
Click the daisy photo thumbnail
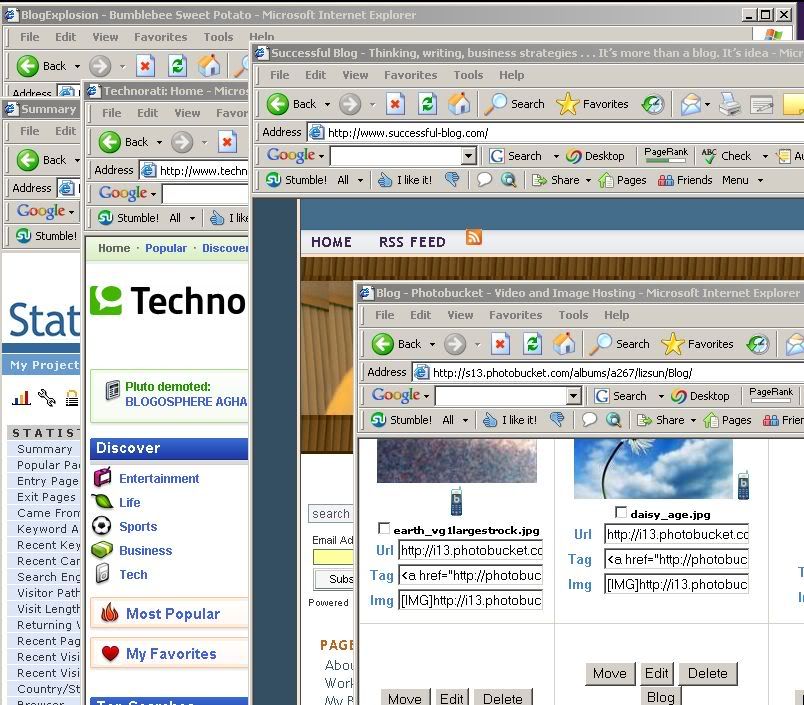point(653,468)
